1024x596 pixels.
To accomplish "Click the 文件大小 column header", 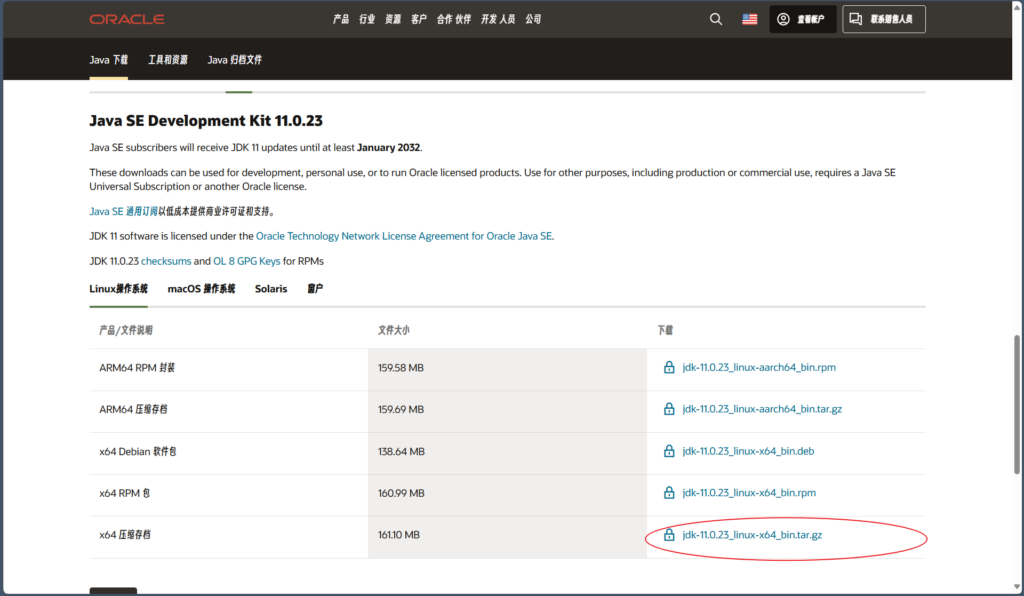I will [x=394, y=330].
